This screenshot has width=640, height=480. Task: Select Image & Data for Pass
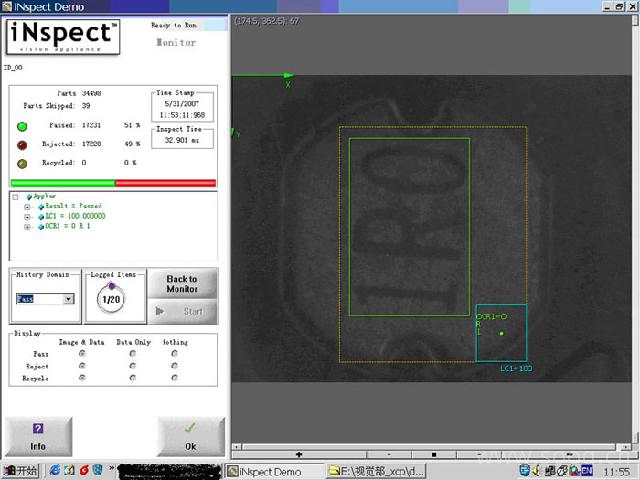(x=82, y=353)
